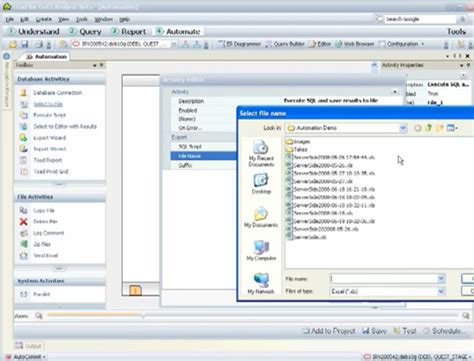Adjust the Zoom slider handle
Image resolution: width=474 pixels, height=361 pixels.
[143, 315]
